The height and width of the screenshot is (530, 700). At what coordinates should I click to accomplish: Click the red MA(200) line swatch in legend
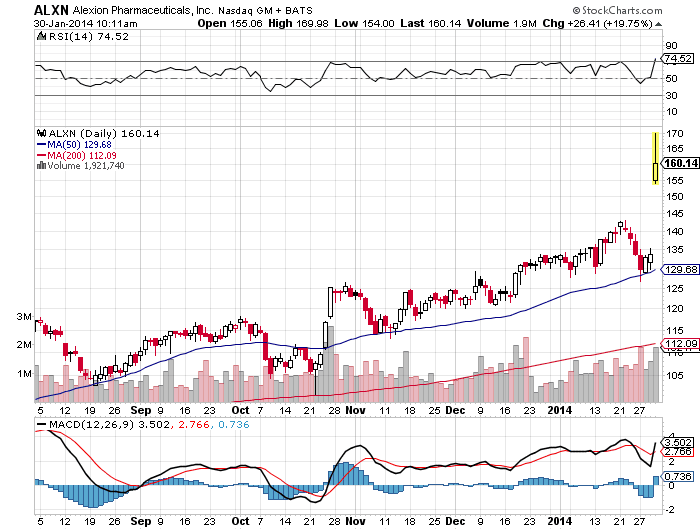(x=42, y=155)
